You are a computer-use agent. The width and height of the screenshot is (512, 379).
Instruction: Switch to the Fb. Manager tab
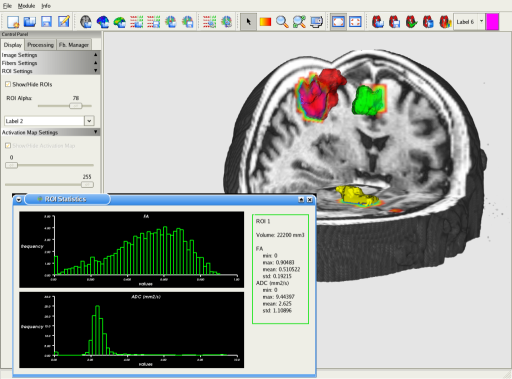pyautogui.click(x=74, y=45)
